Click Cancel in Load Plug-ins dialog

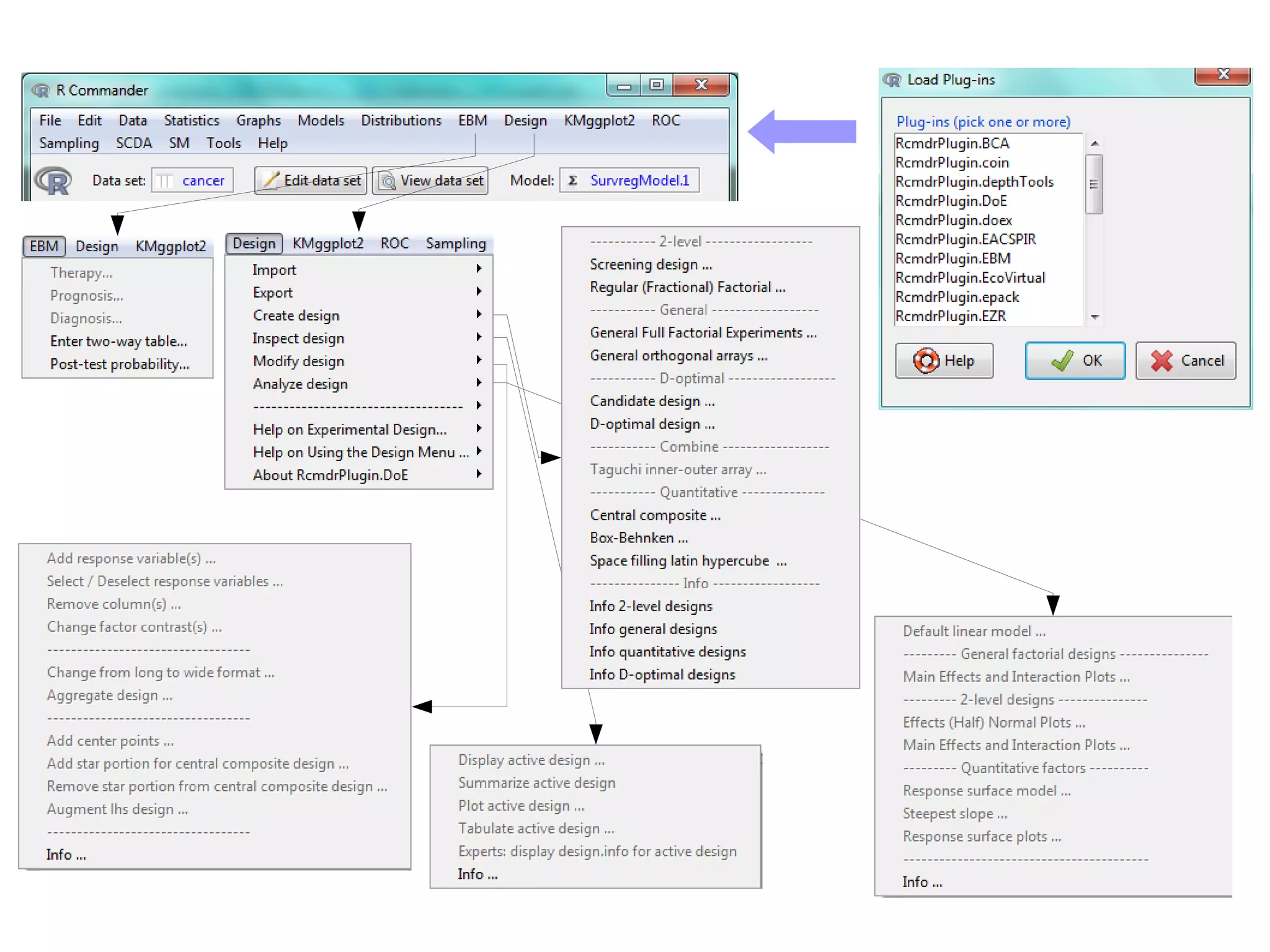pyautogui.click(x=1186, y=361)
